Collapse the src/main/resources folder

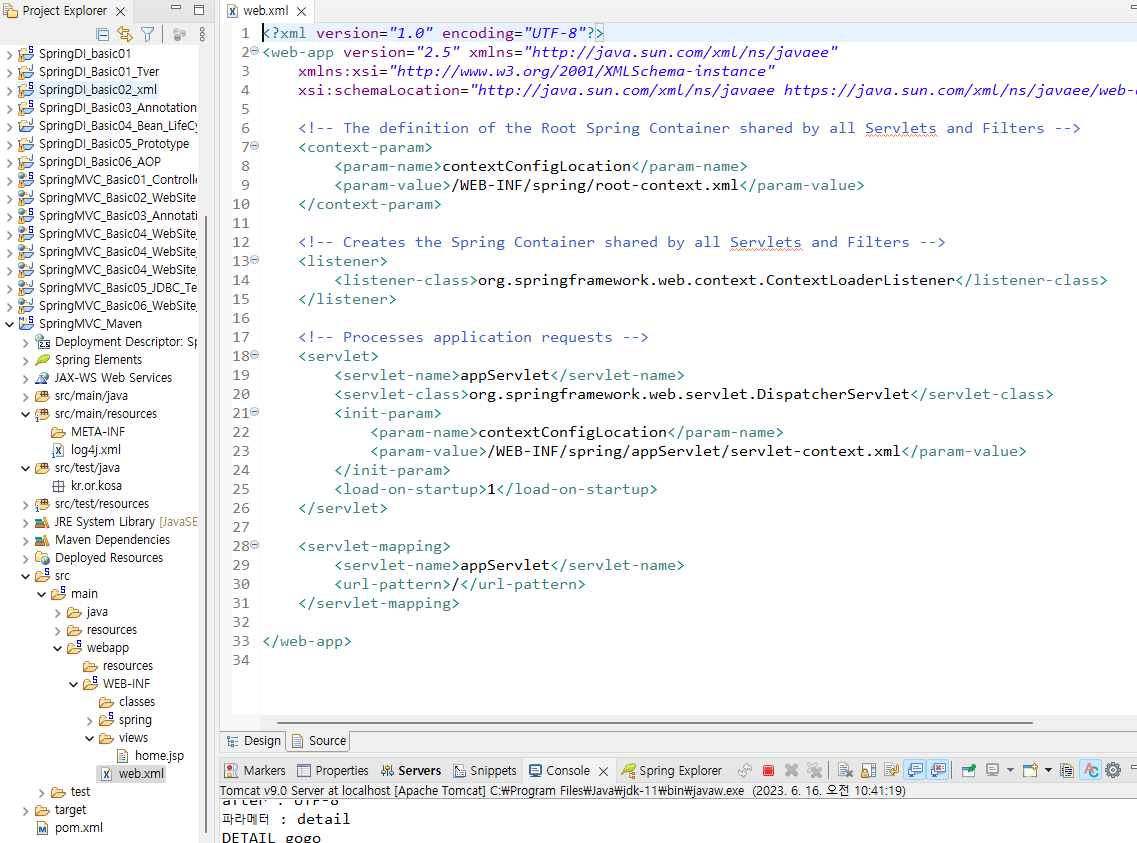coord(25,415)
